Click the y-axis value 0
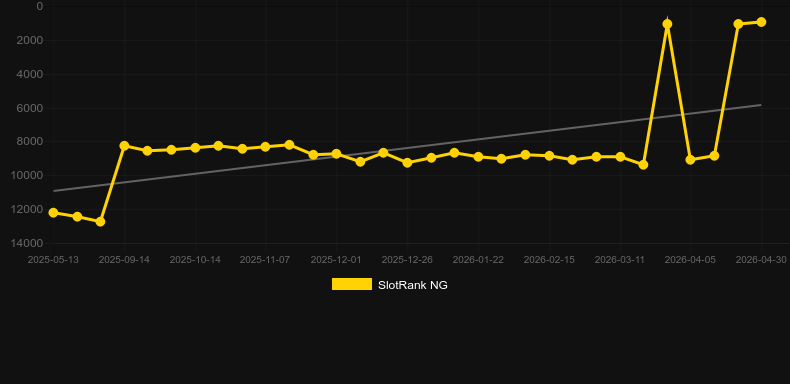790x384 pixels. click(40, 7)
